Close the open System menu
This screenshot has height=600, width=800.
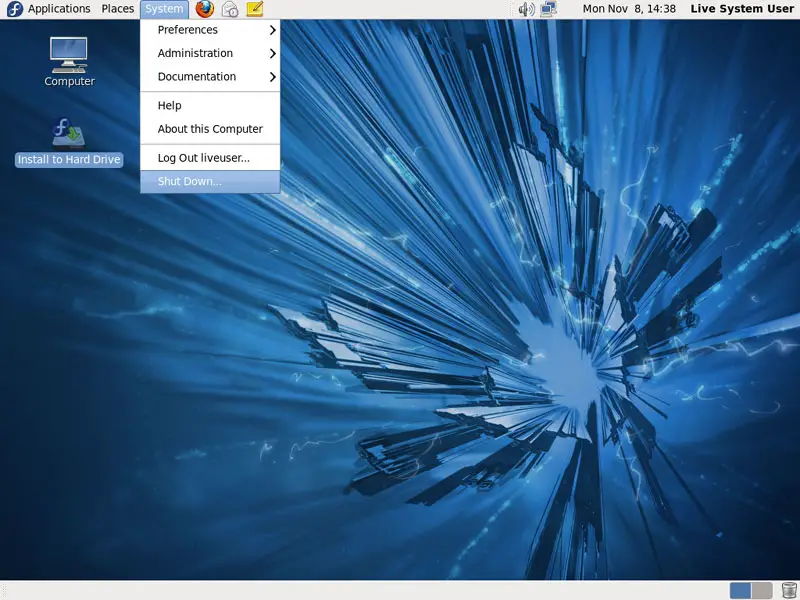164,9
